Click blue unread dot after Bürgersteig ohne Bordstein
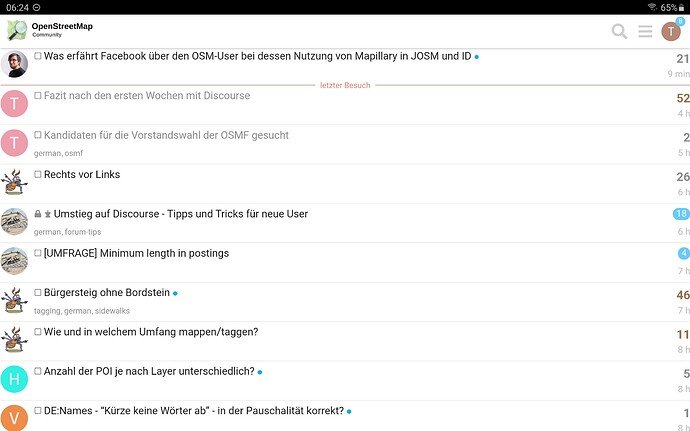690x431 pixels. [175, 293]
